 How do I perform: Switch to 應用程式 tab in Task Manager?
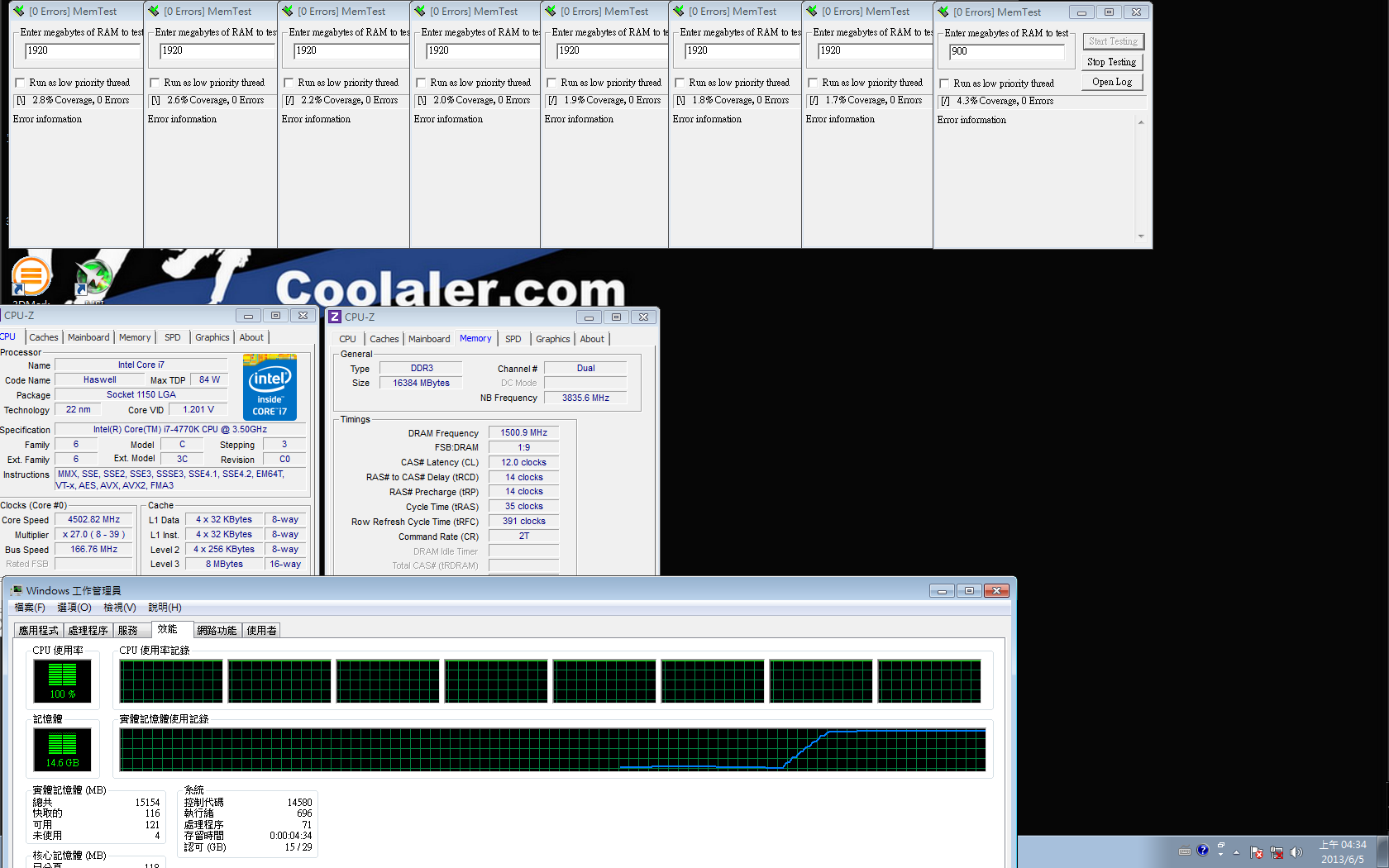click(38, 630)
